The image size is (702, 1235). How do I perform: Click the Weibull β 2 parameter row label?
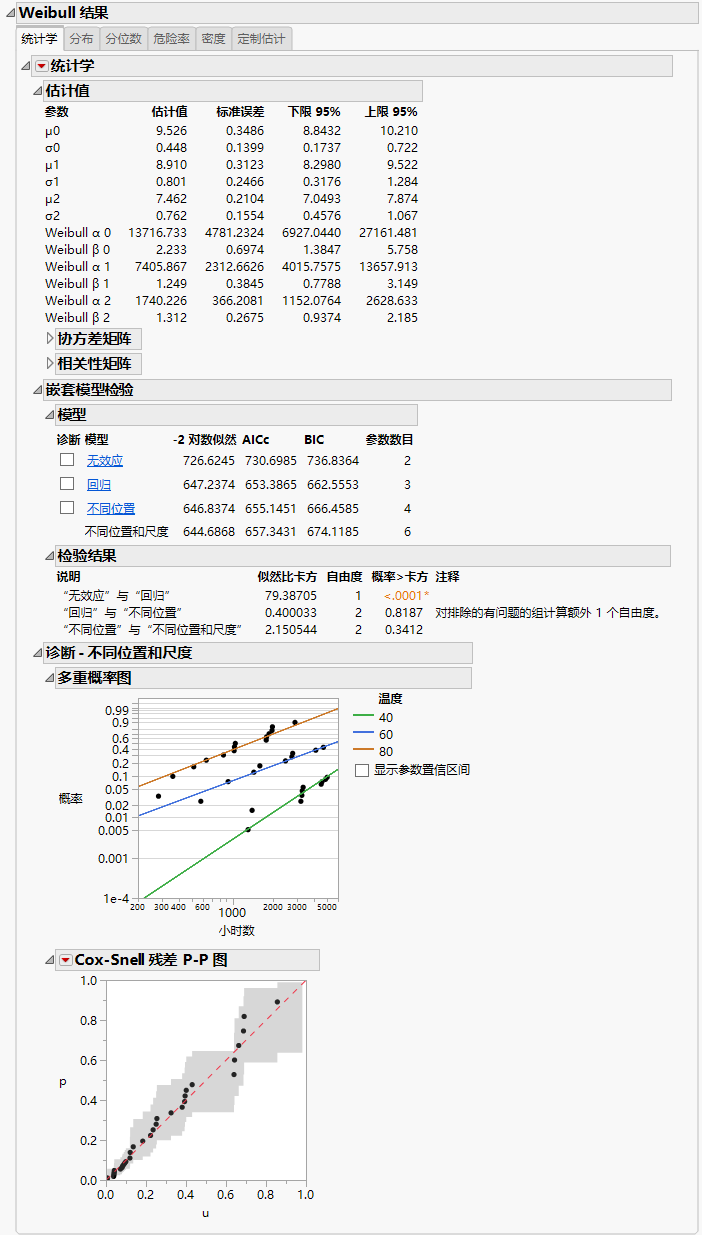tap(78, 318)
